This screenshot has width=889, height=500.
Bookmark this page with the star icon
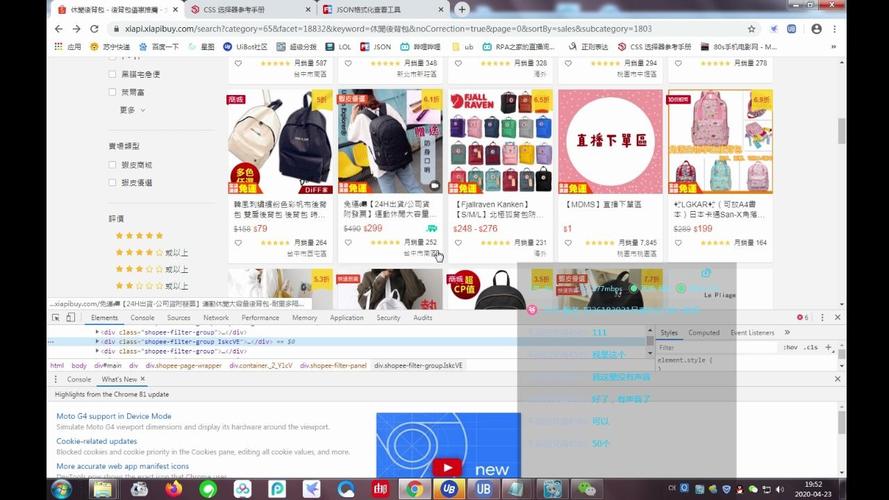751,29
